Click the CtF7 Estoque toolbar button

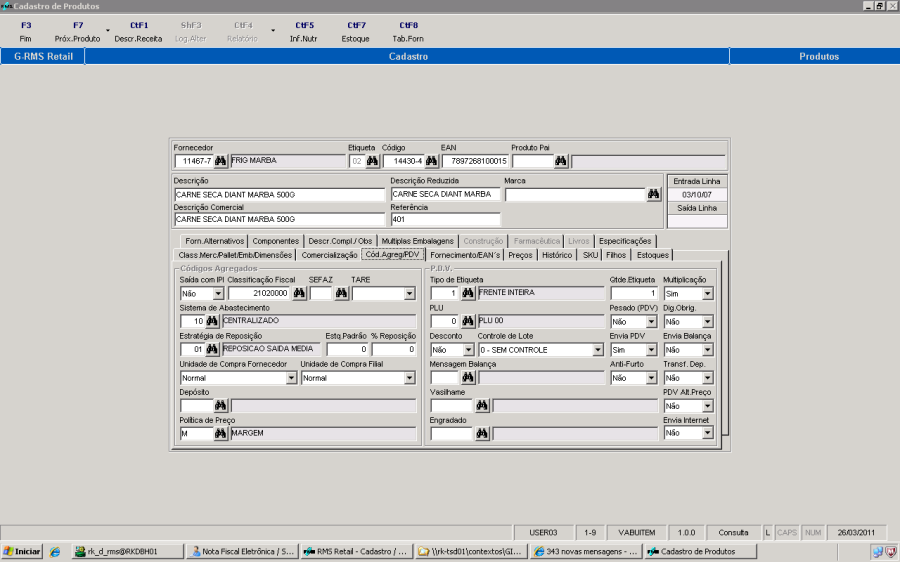pos(356,31)
